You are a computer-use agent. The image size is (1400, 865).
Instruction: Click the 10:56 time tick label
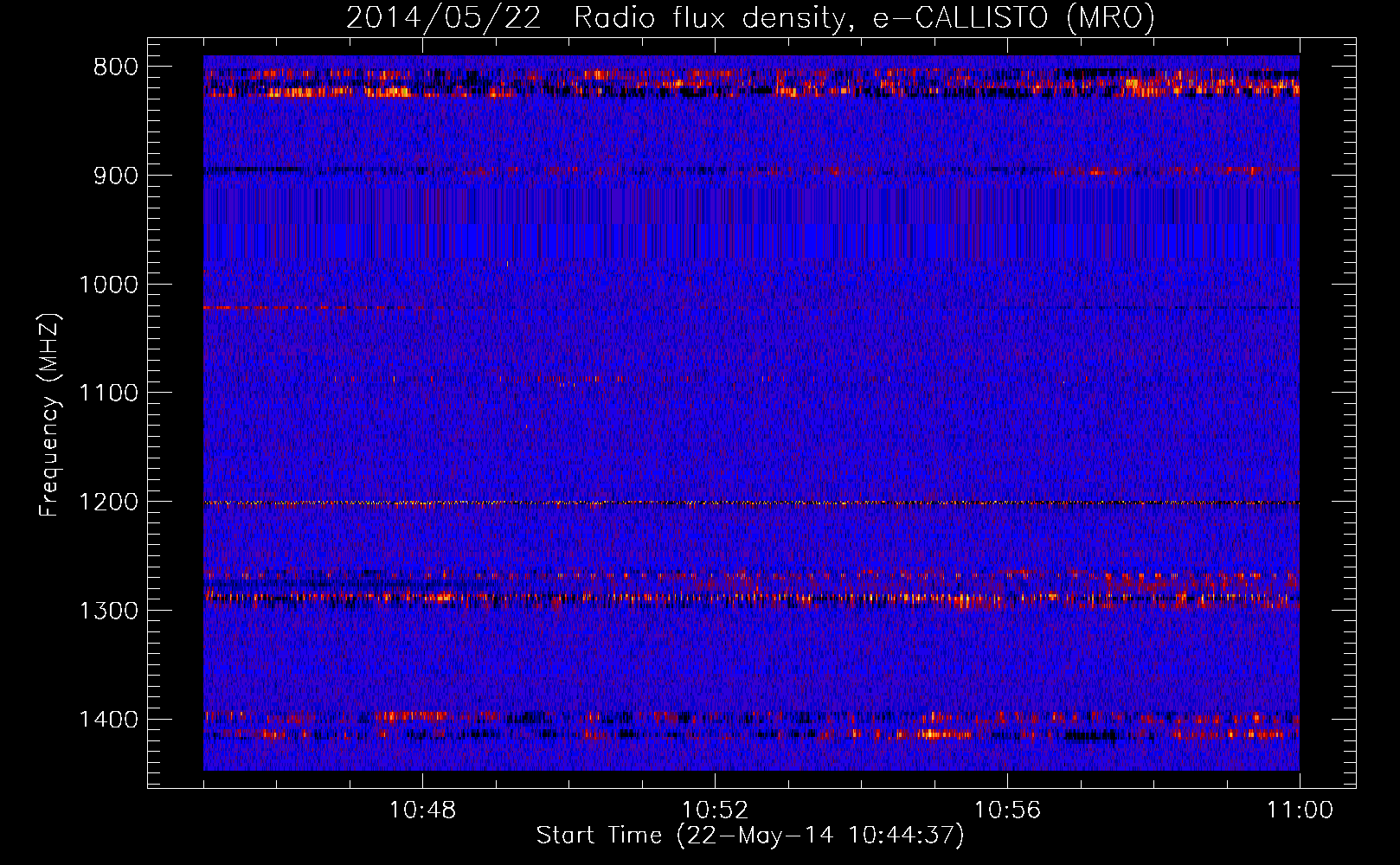[x=1007, y=811]
